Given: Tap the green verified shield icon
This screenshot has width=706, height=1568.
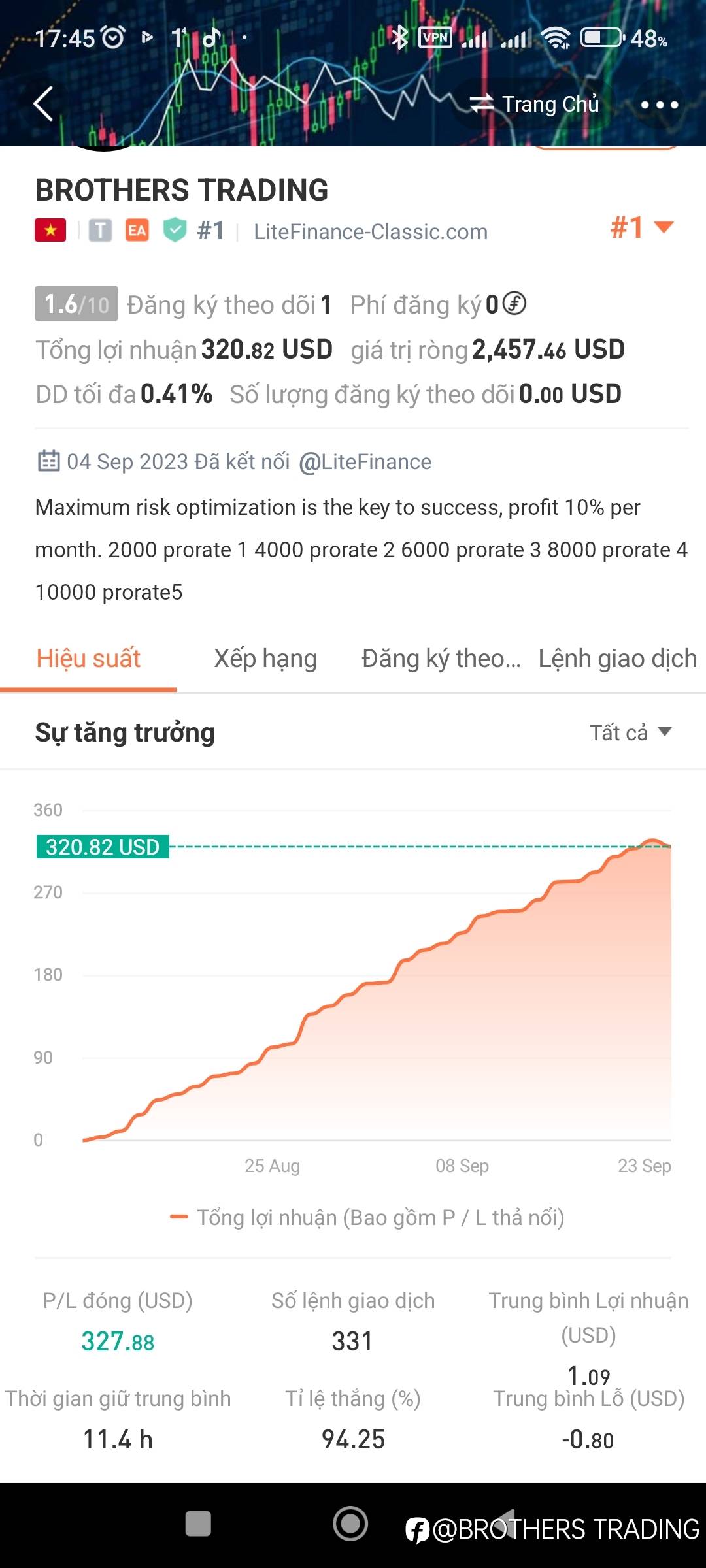Looking at the screenshot, I should click(175, 230).
